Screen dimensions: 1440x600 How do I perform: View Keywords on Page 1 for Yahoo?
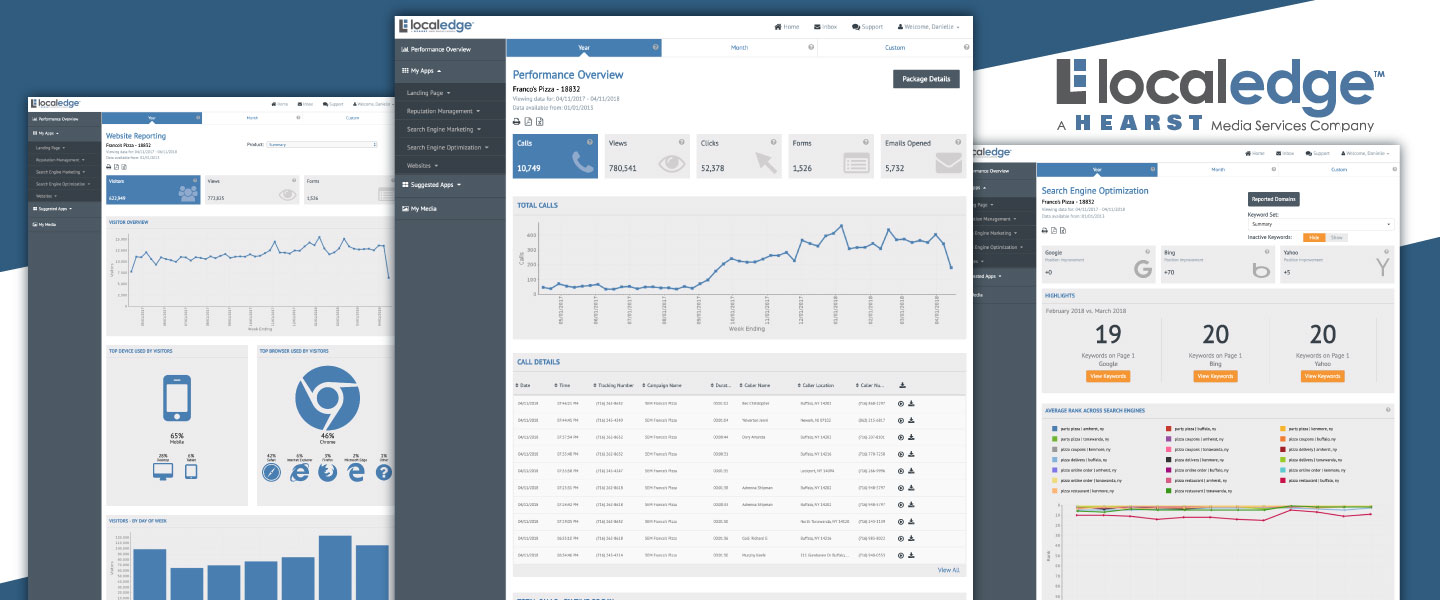click(1322, 376)
